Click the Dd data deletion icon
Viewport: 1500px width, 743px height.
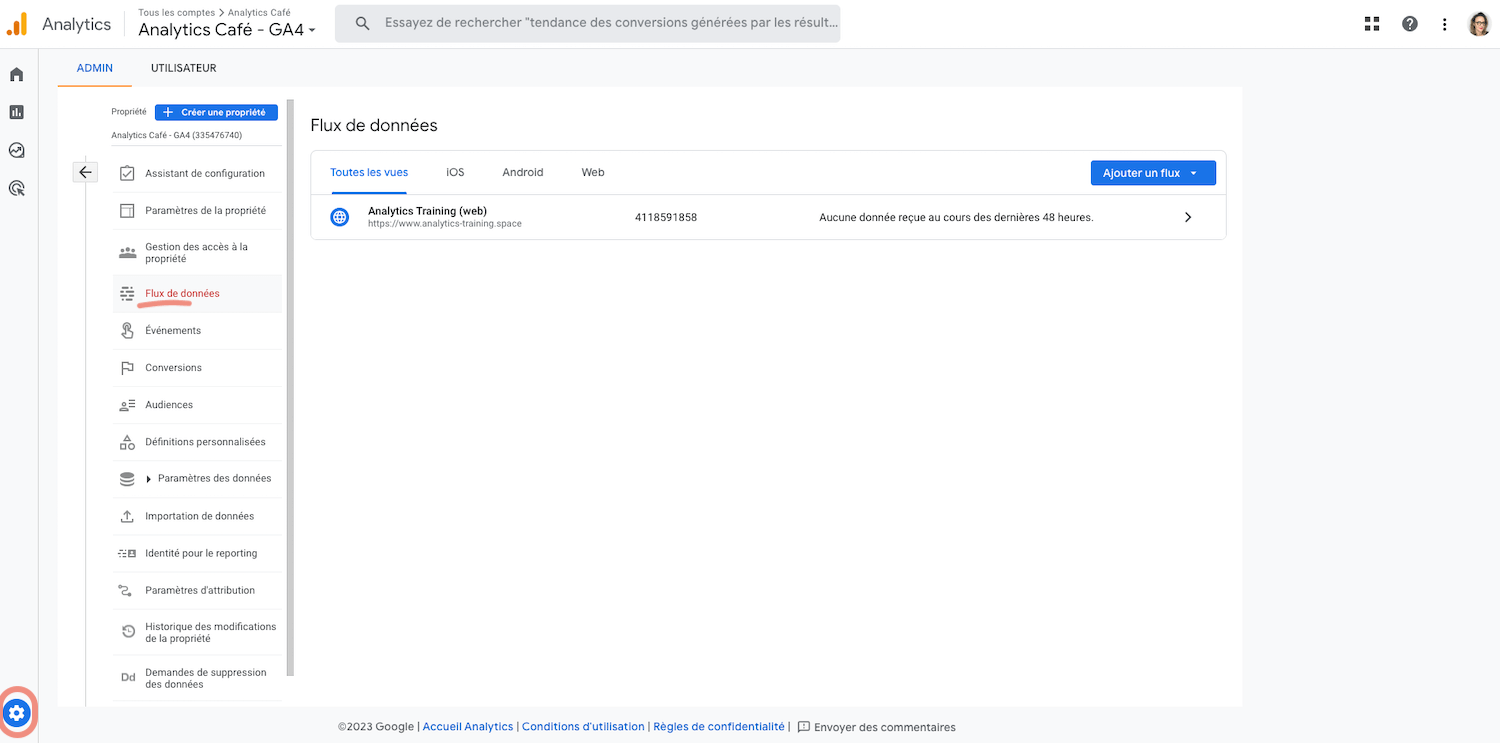(x=128, y=678)
